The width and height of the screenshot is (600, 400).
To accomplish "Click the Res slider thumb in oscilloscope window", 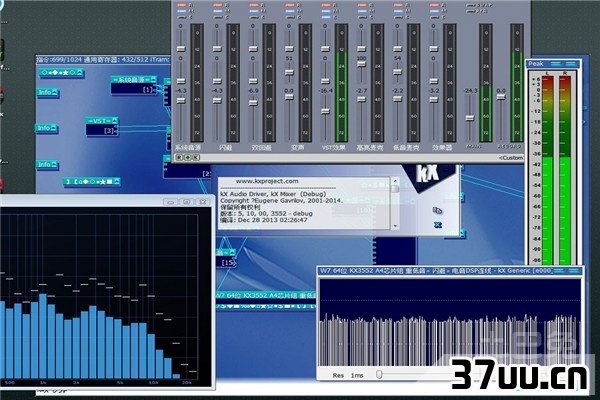I will (379, 374).
